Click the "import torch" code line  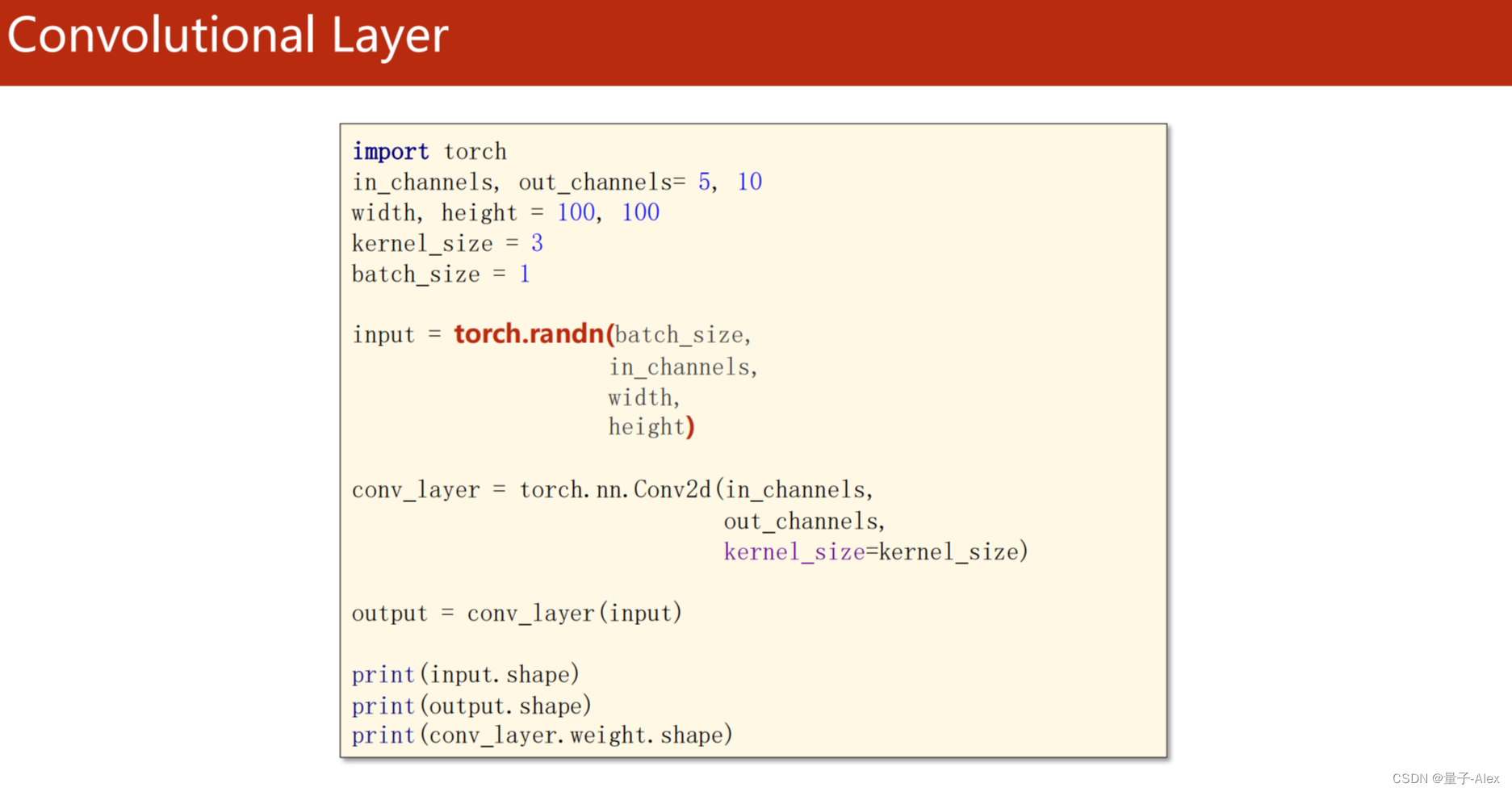(429, 152)
